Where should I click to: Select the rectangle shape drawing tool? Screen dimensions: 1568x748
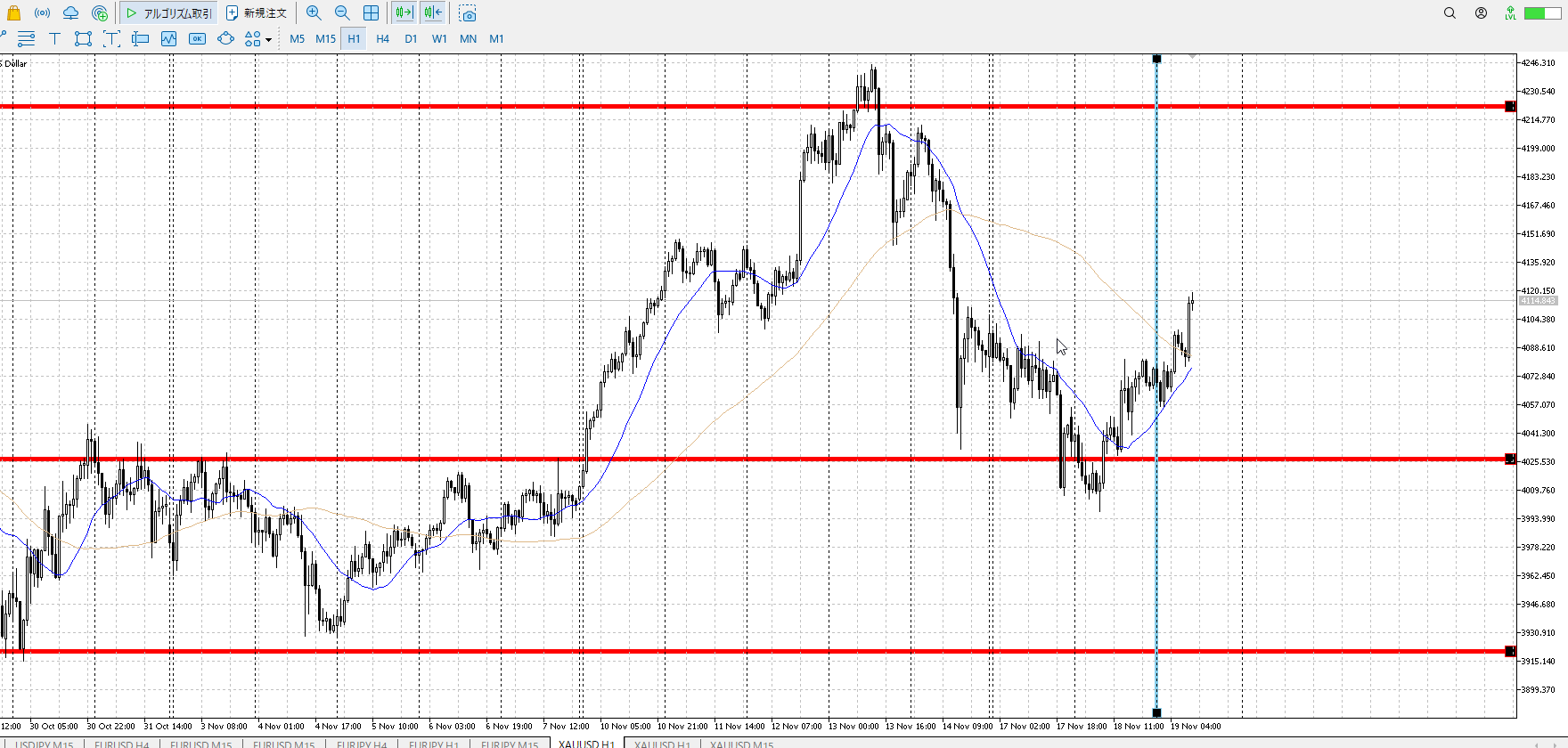tap(83, 38)
